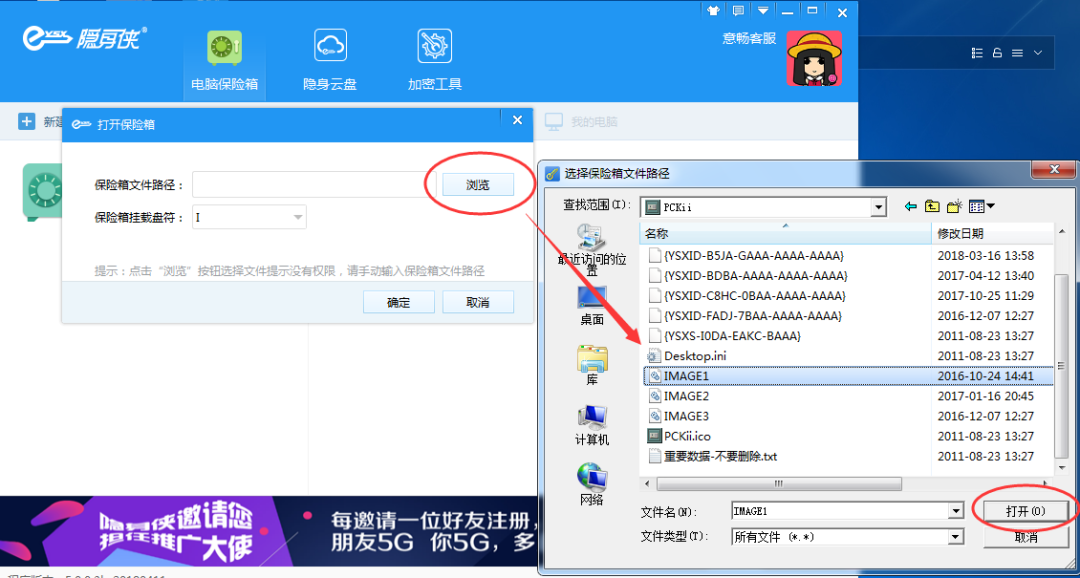Go to 桌面 desktop in places bar
Viewport: 1080px width, 578px height.
(592, 304)
